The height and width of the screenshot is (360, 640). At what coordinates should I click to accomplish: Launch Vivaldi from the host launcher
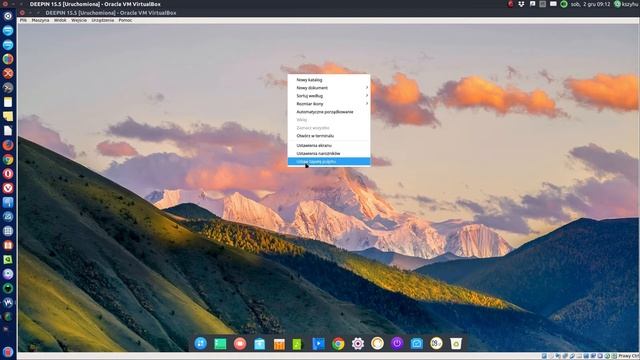[8, 188]
